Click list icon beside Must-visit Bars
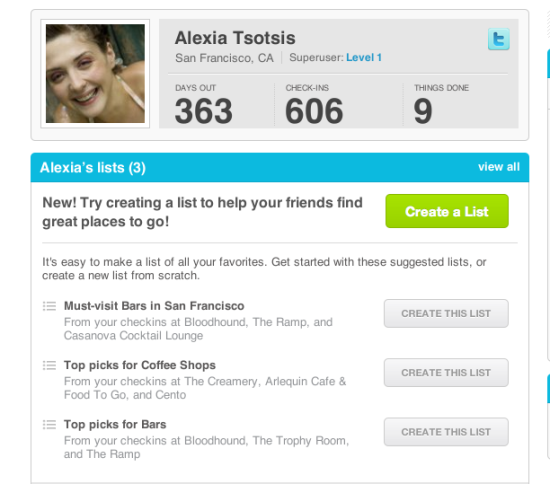Viewport: 550px width, 484px height. click(49, 306)
